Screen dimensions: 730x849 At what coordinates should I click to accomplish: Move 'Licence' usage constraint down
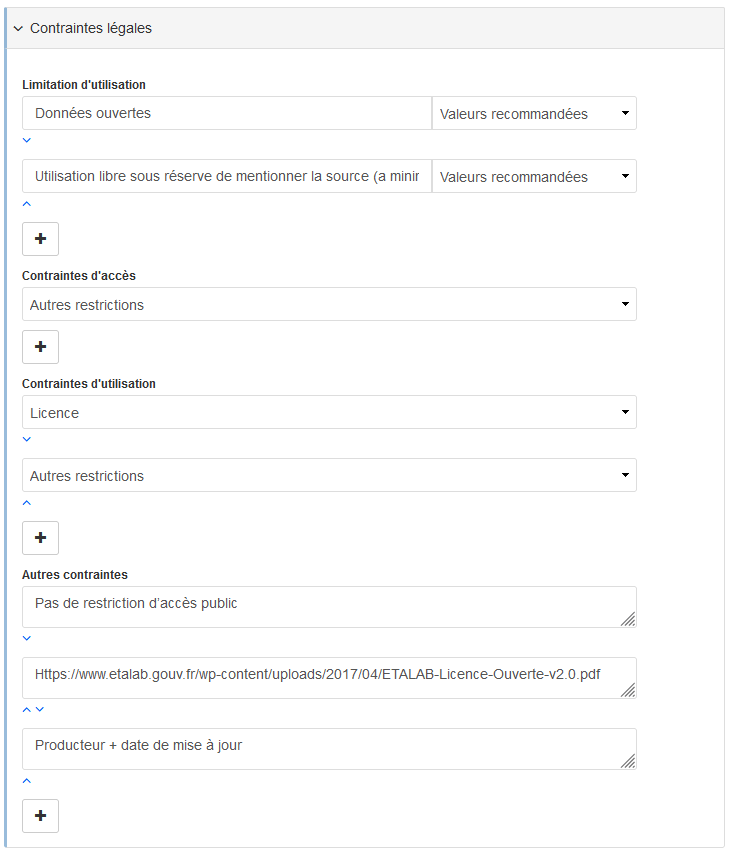coord(27,439)
